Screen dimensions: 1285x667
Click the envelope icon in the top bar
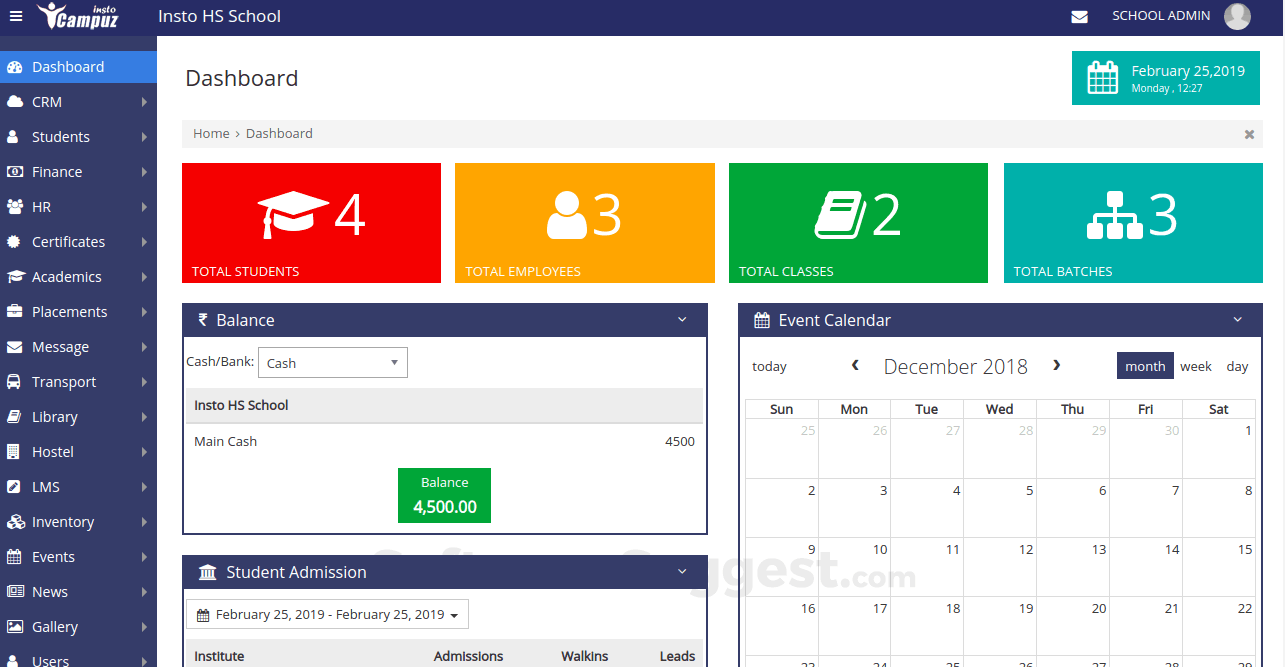click(1079, 16)
